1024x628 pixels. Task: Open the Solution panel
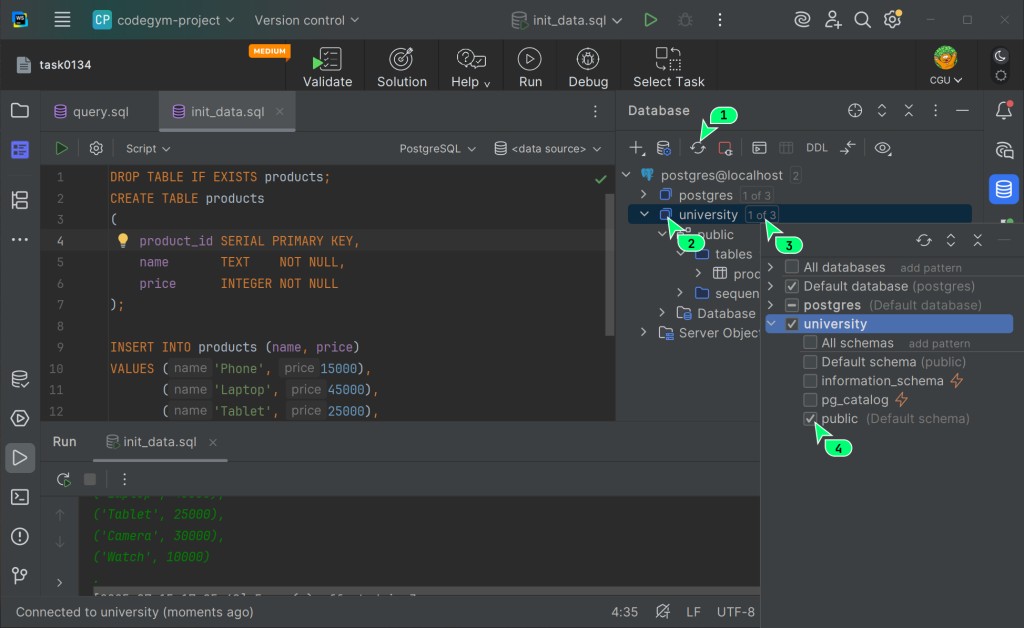(x=402, y=67)
